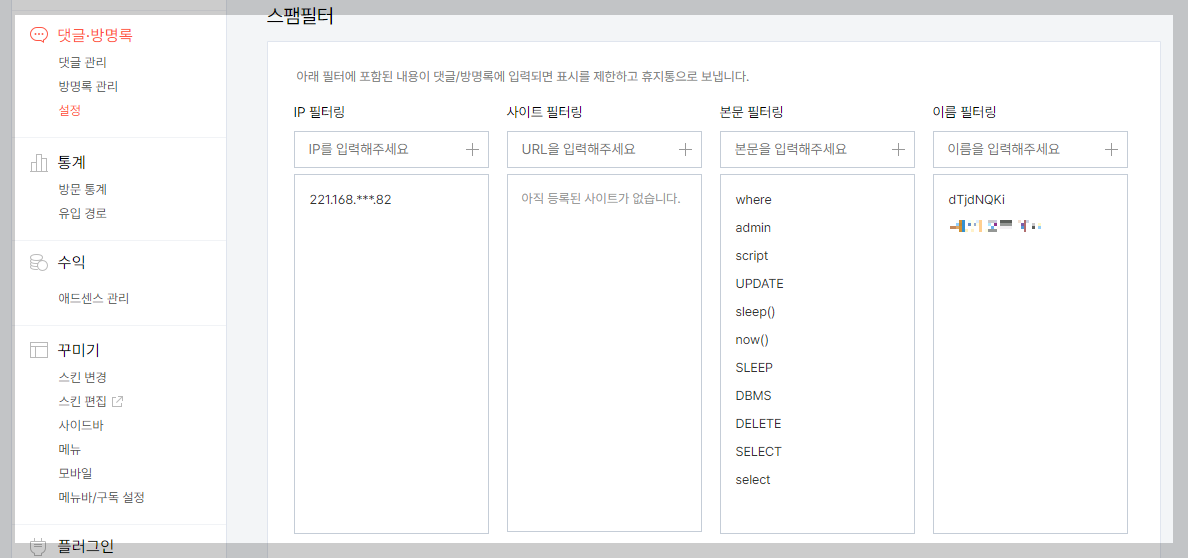Viewport: 1188px width, 558px height.
Task: Select the 'admin' filter entry
Action: 753,227
